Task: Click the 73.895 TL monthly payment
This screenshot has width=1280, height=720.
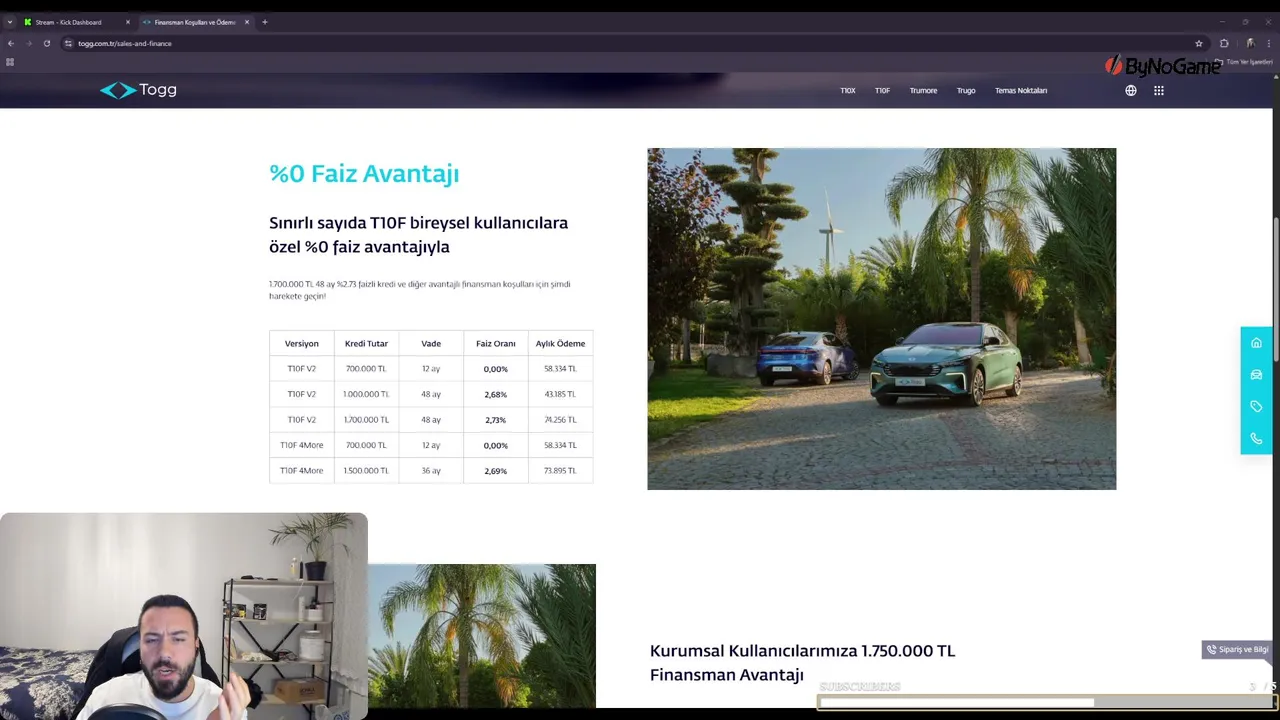Action: [560, 471]
